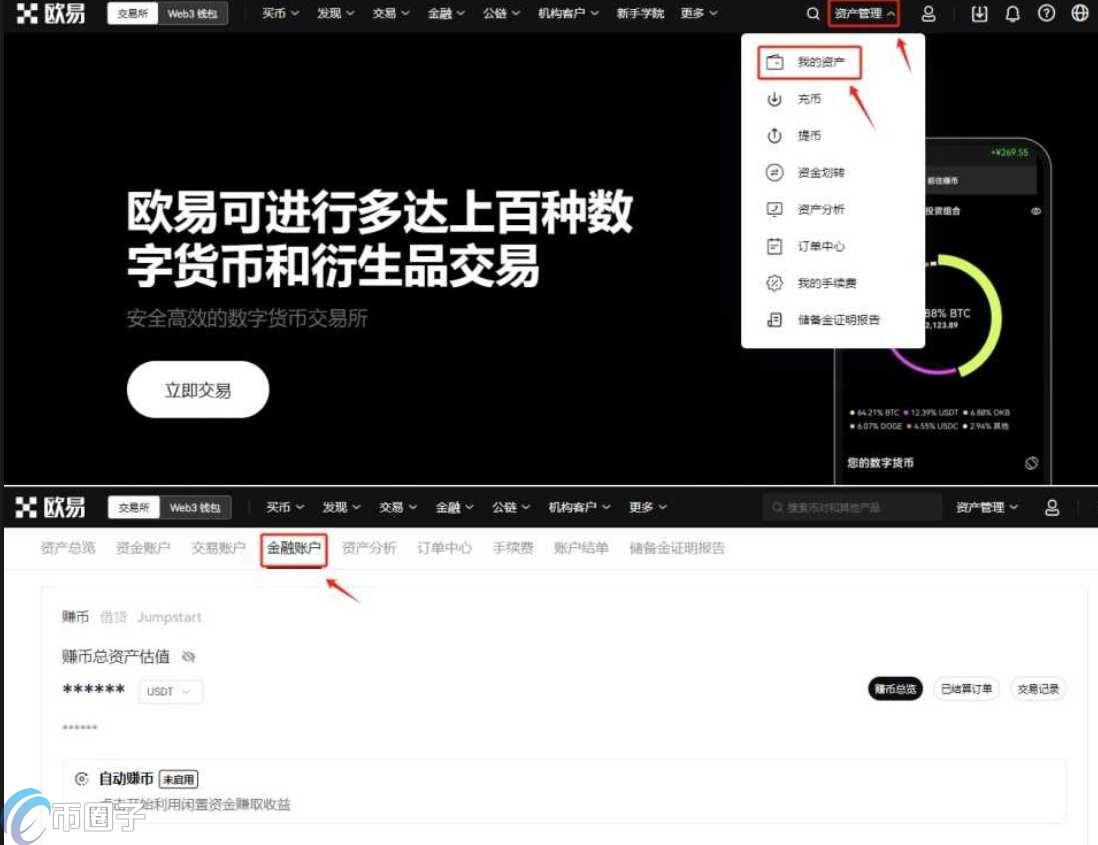Screen dimensions: 1098x845
Task: Switch to Web3 钱包 mode
Action: coord(194,14)
